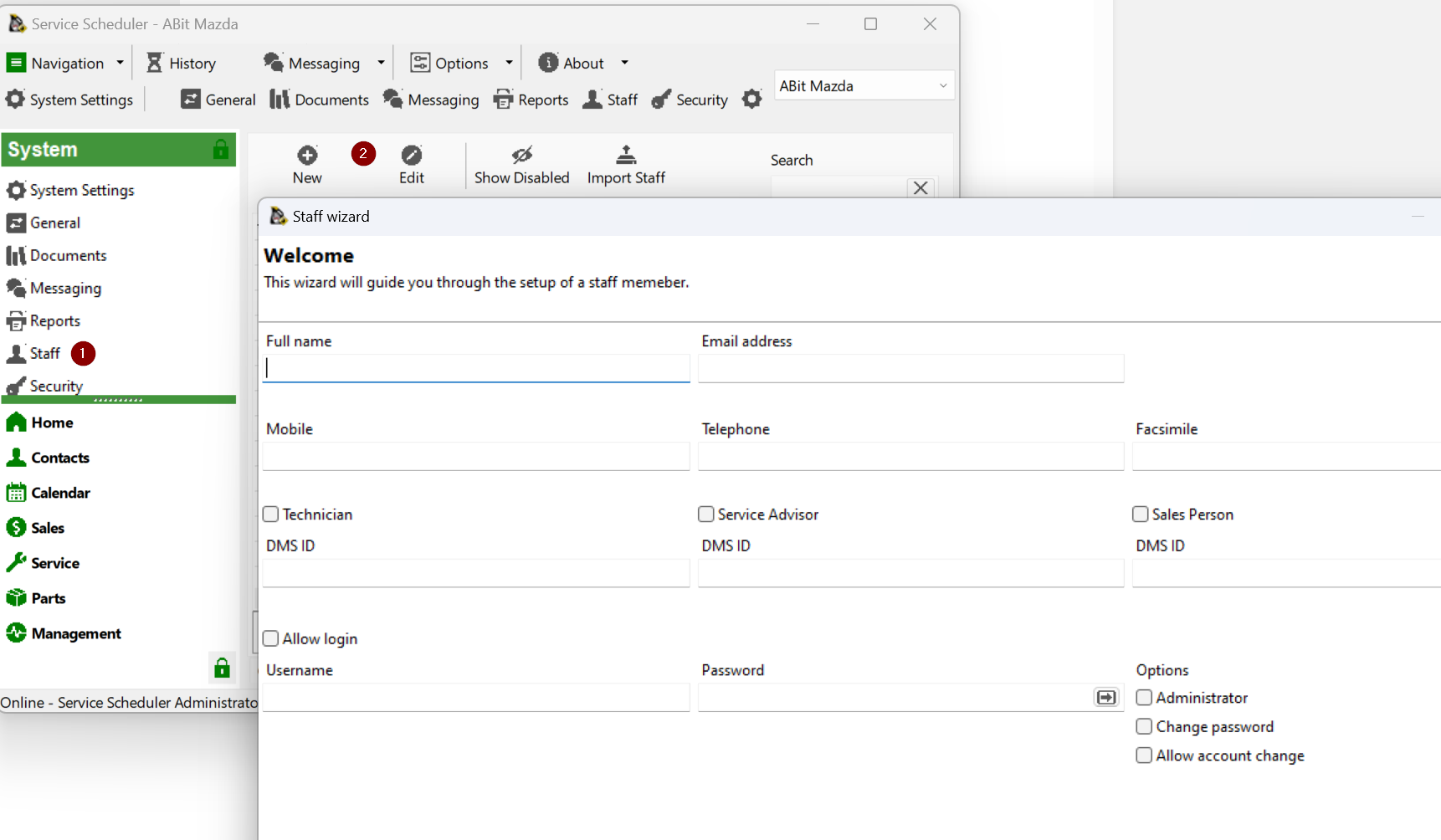Click the sidebar splitter grip below Security
This screenshot has width=1441, height=840.
pos(118,400)
